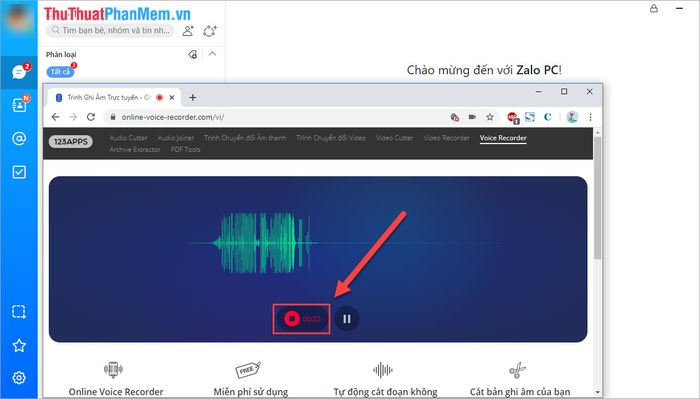This screenshot has height=399, width=700.
Task: Stop the recording with red button
Action: tap(292, 319)
